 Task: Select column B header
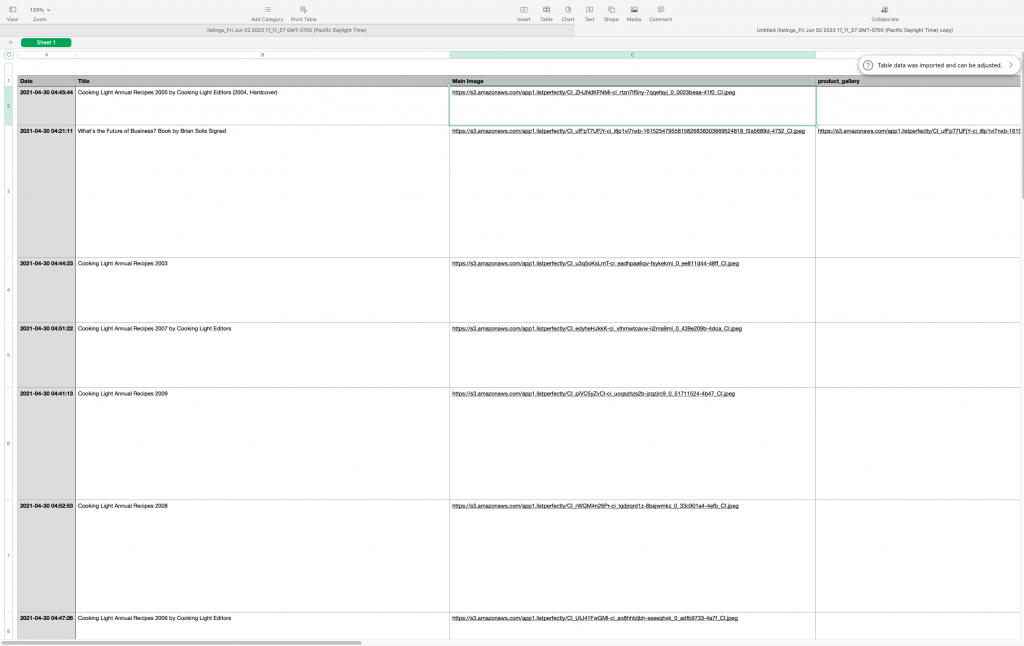263,55
